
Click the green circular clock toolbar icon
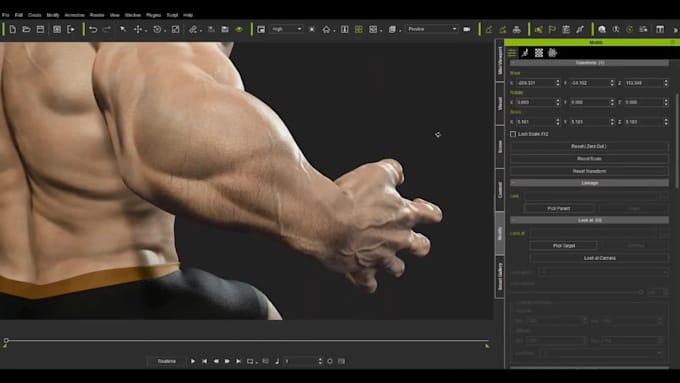629,29
